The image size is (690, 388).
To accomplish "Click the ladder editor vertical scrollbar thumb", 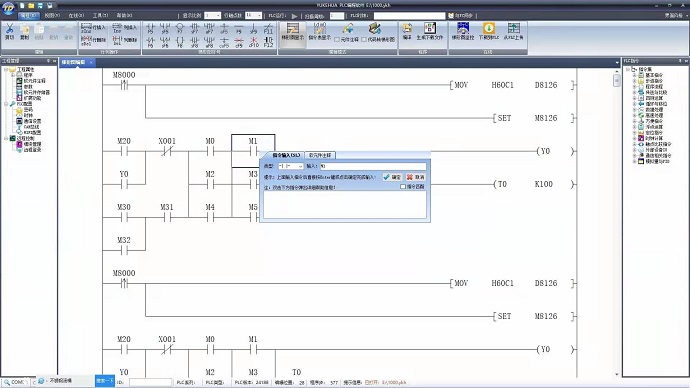I will pos(617,81).
